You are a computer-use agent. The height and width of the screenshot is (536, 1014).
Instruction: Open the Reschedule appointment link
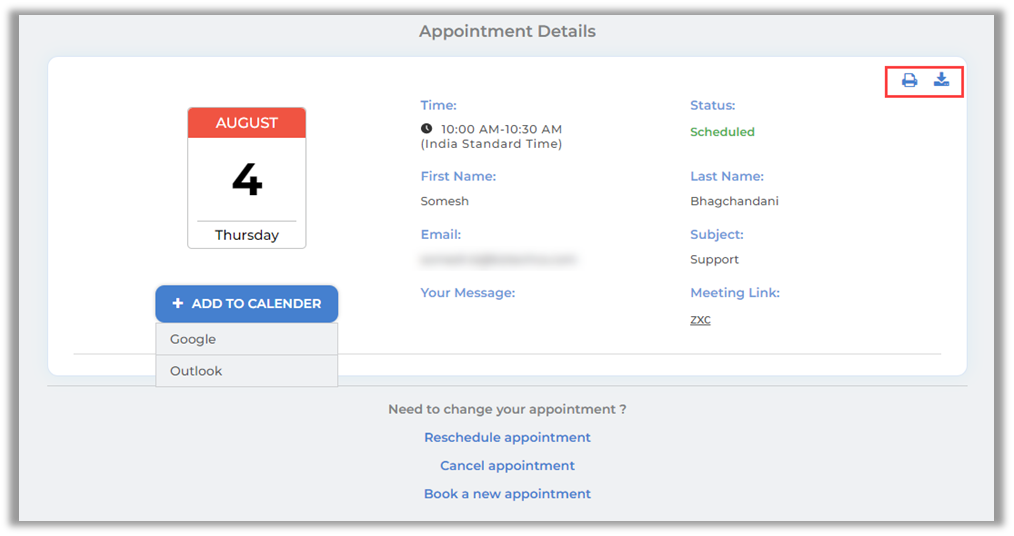click(507, 437)
